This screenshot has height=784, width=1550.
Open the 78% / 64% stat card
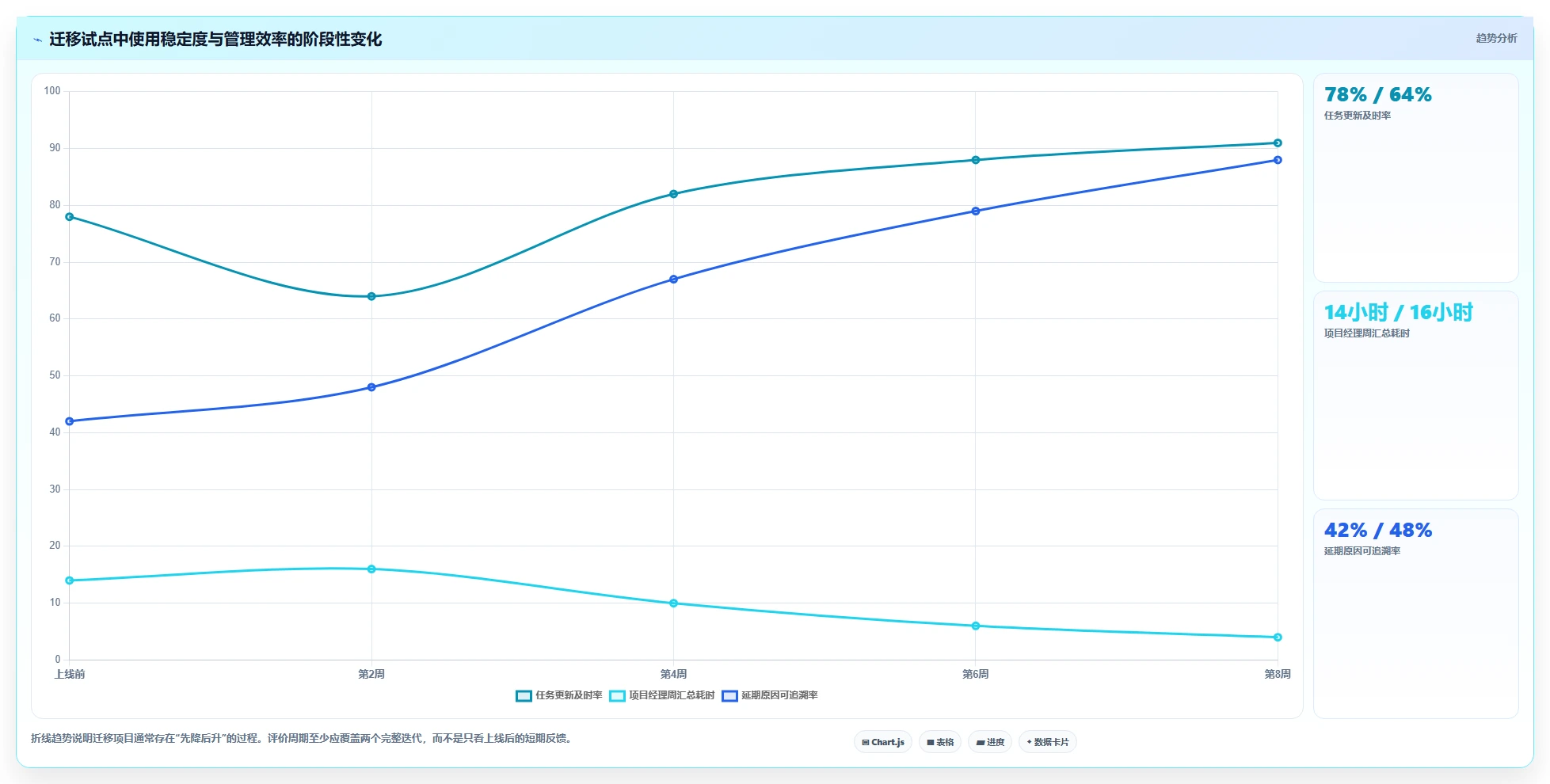pyautogui.click(x=1415, y=178)
